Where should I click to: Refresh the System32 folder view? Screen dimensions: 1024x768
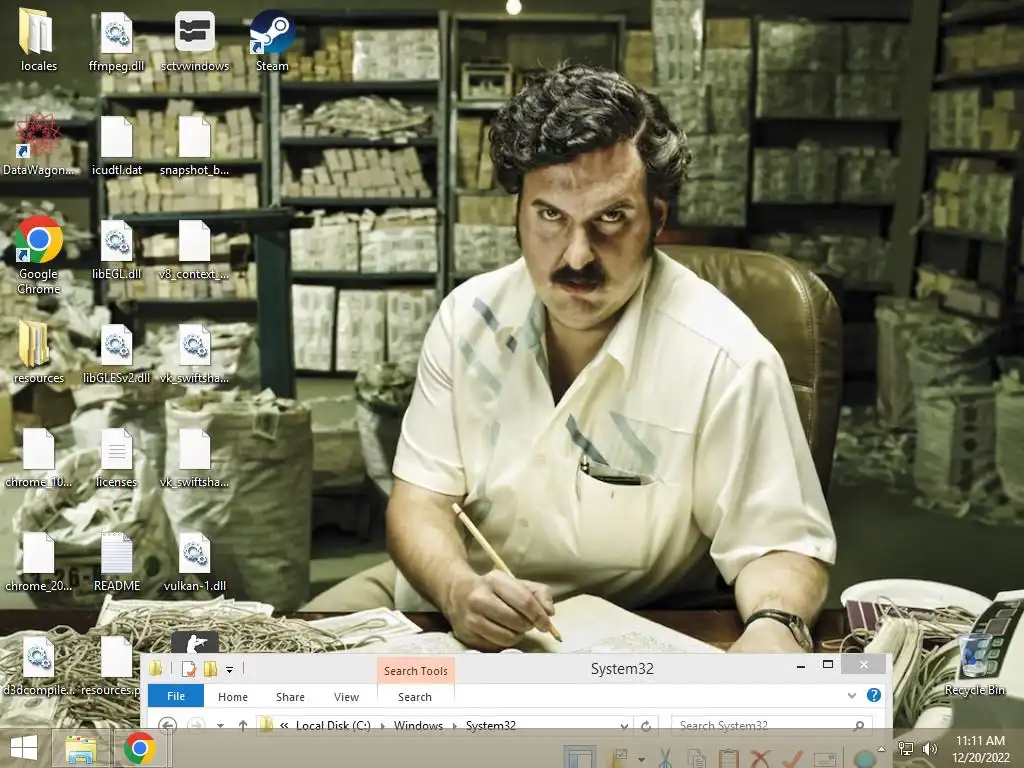646,726
